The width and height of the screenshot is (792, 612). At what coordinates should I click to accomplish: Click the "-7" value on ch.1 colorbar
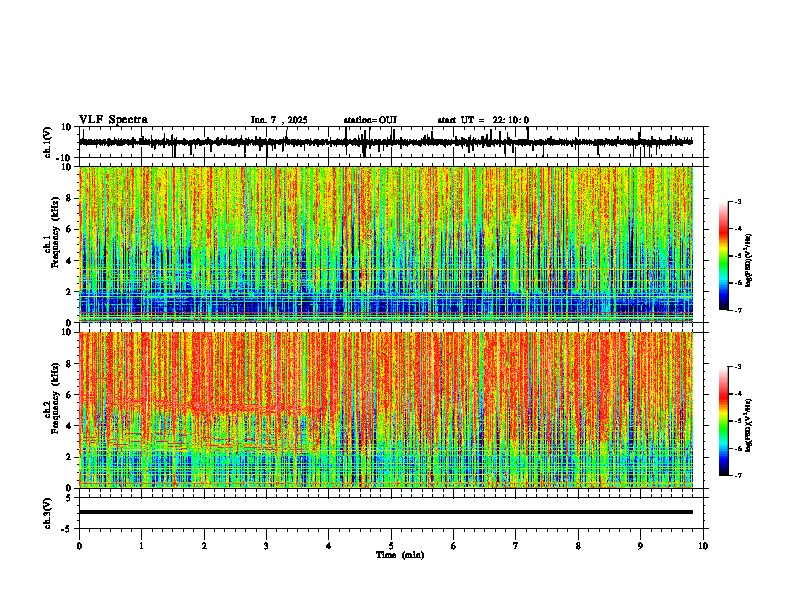pyautogui.click(x=737, y=310)
